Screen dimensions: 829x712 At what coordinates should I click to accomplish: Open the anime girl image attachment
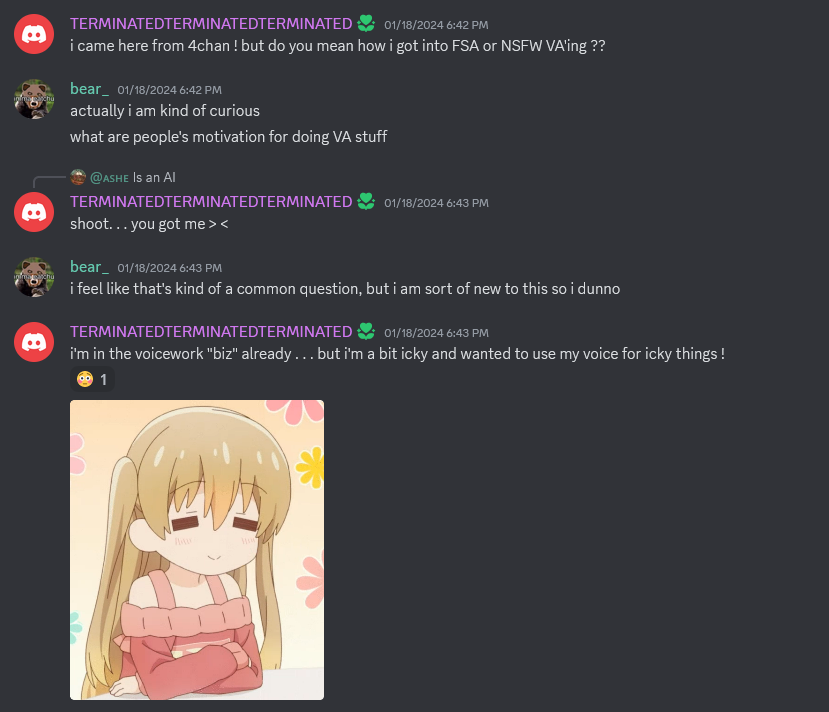click(x=197, y=550)
